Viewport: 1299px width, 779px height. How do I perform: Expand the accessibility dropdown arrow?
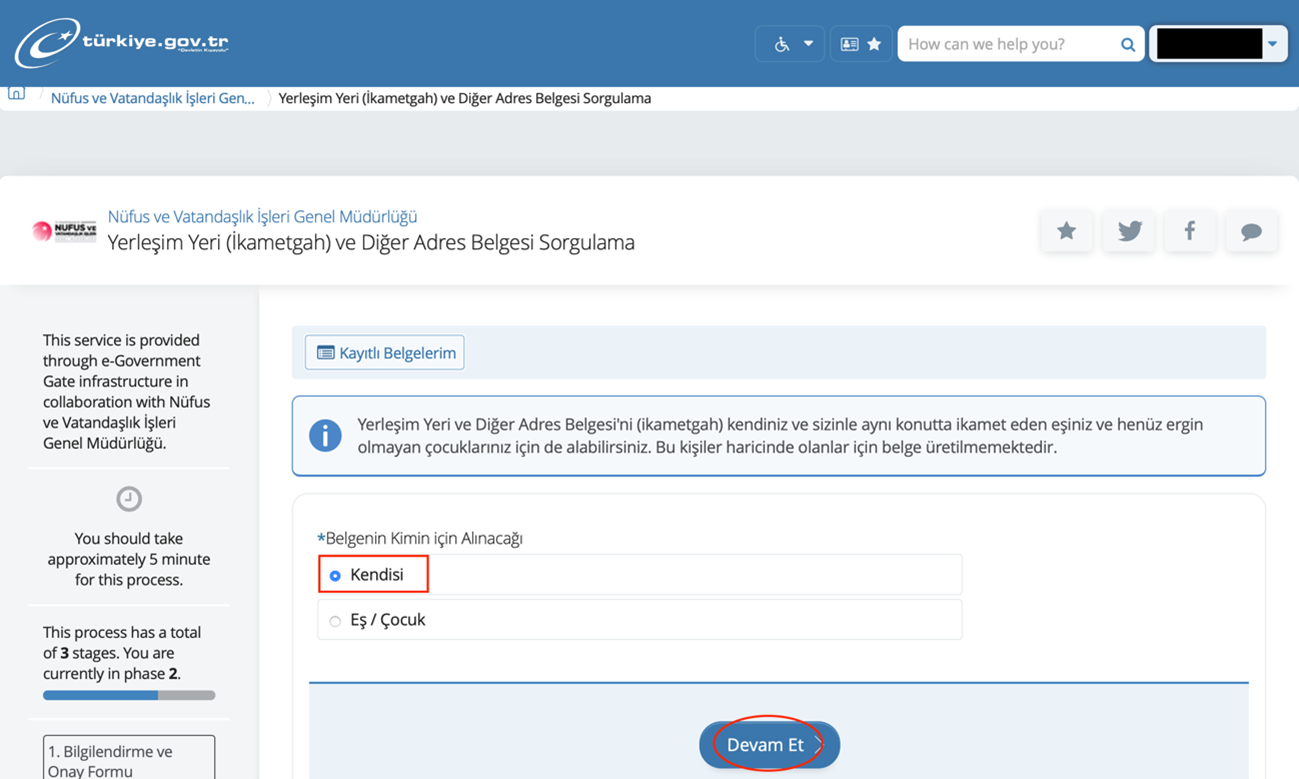808,44
